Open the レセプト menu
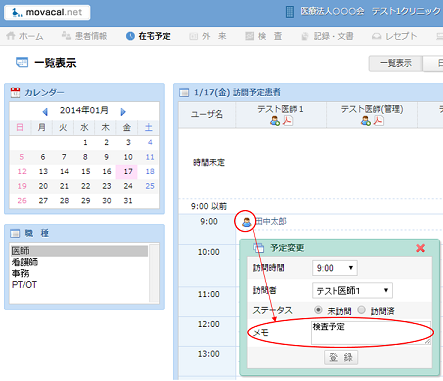The image size is (443, 381). (395, 36)
